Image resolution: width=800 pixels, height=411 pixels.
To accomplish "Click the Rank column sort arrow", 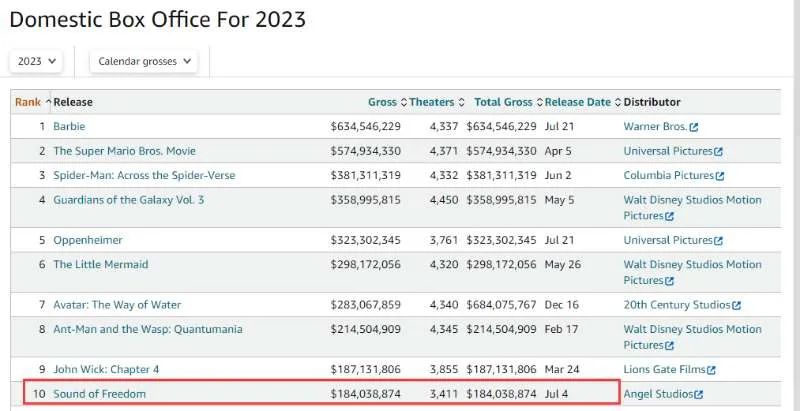I will tap(48, 102).
